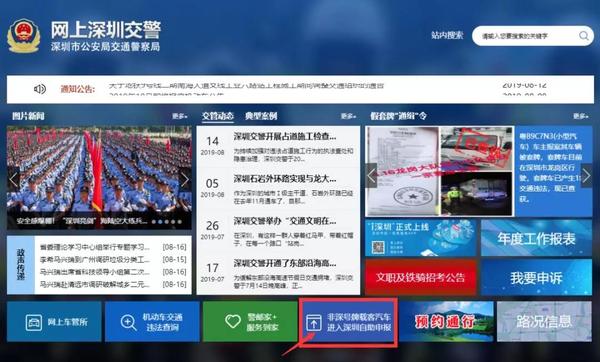The width and height of the screenshot is (600, 362).
Task: Open 非深号牌载客汽车进入深圳自助申报 tile
Action: [x=348, y=322]
